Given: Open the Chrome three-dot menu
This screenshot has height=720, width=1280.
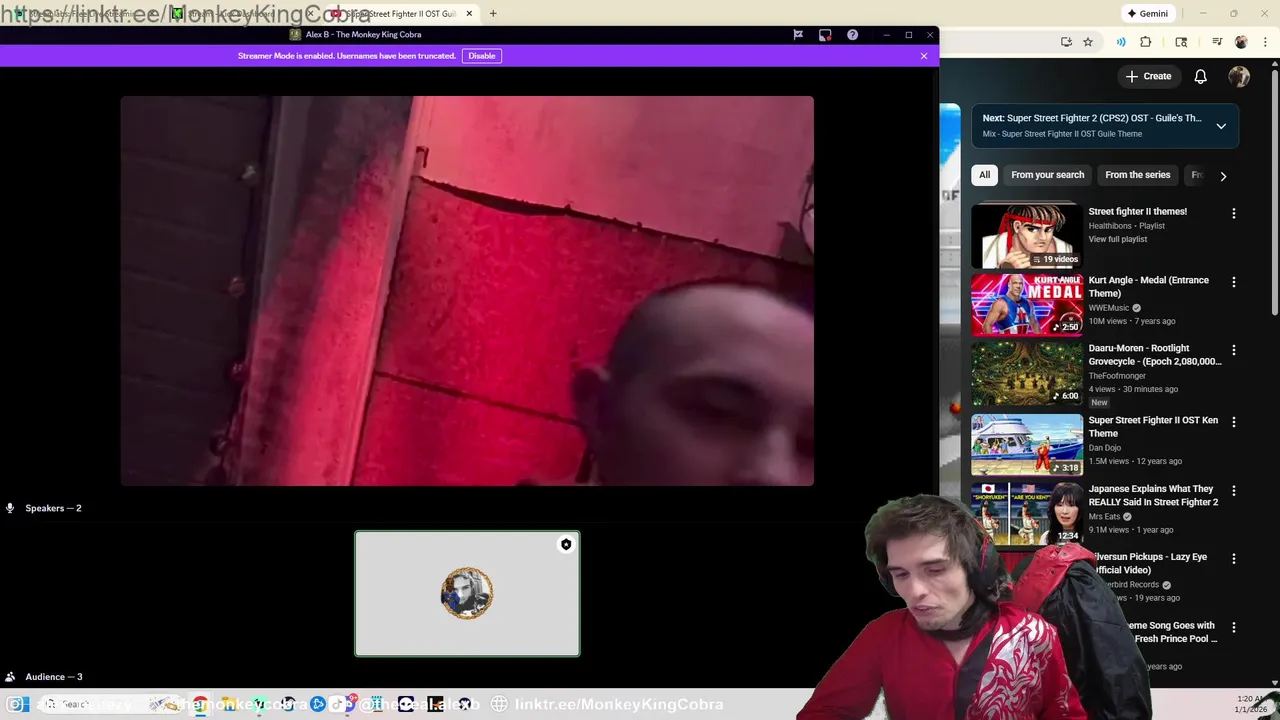Looking at the screenshot, I should pyautogui.click(x=1263, y=42).
